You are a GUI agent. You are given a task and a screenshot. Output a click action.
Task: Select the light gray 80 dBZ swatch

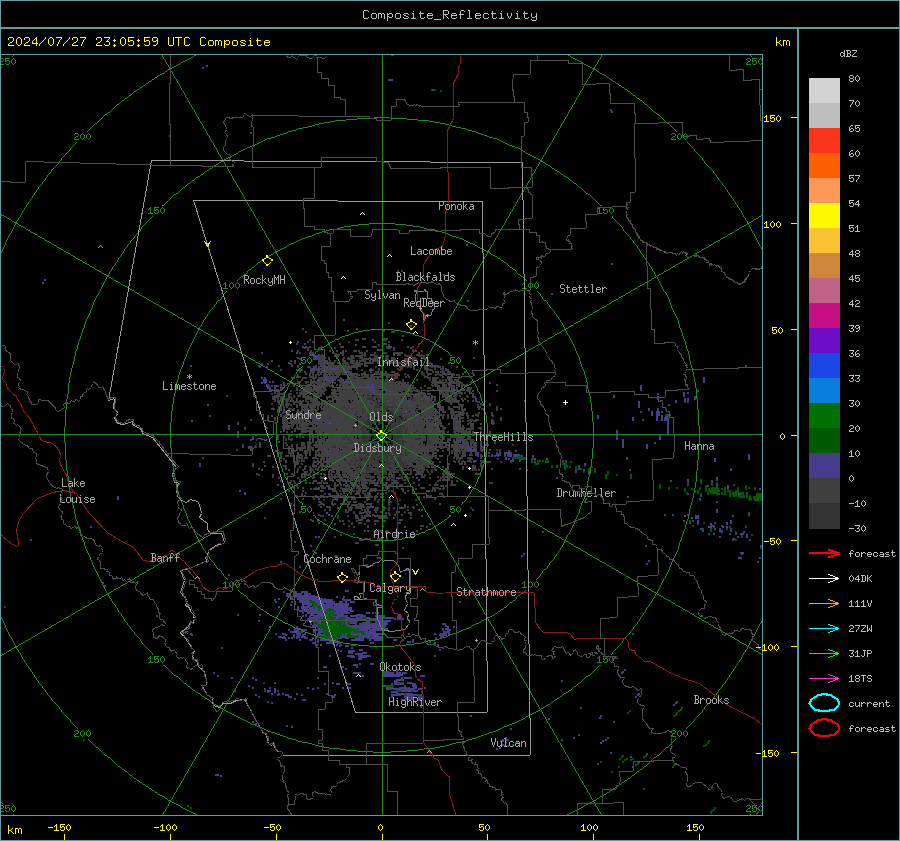click(x=824, y=90)
